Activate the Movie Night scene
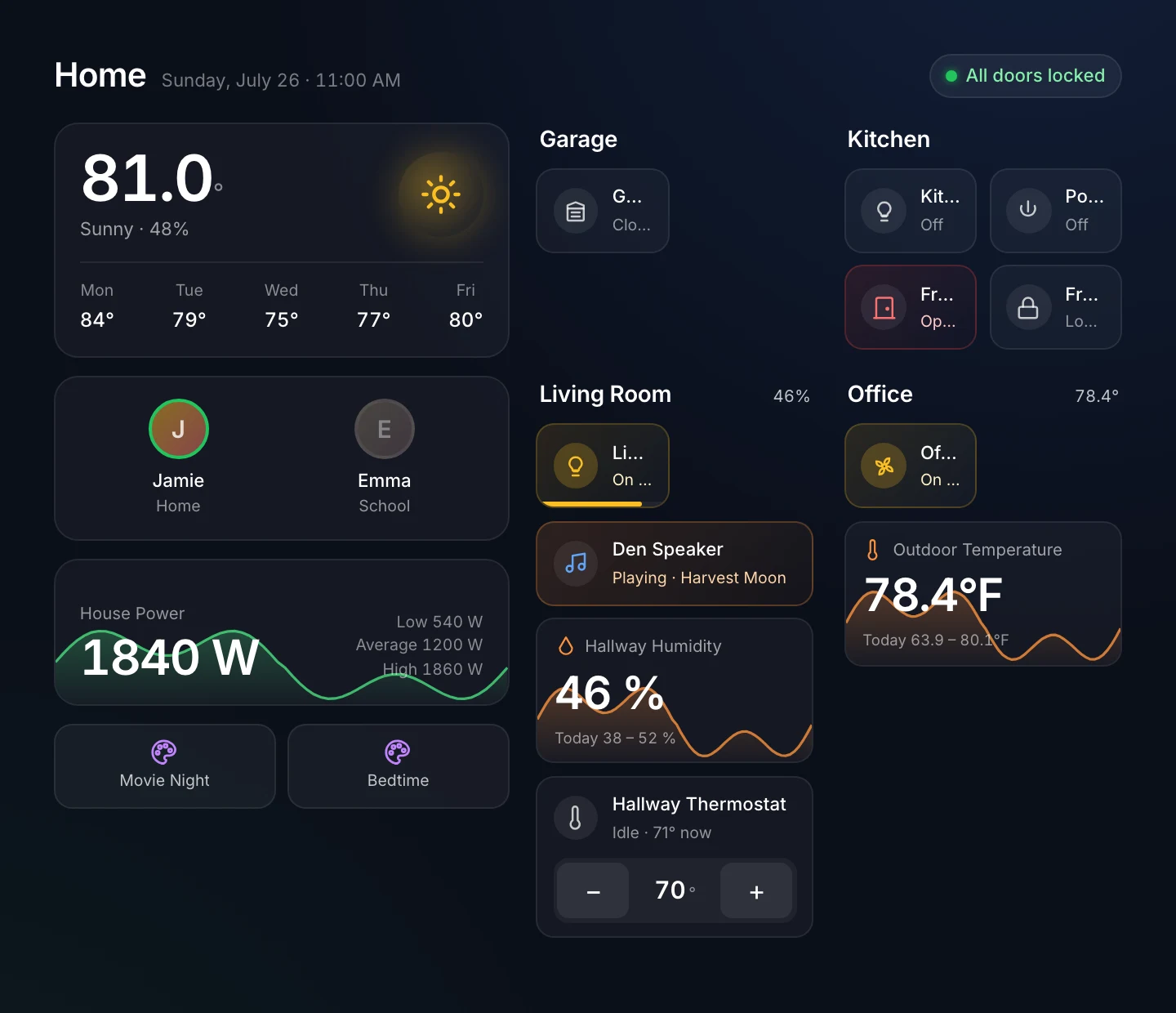The height and width of the screenshot is (1013, 1176). pyautogui.click(x=165, y=766)
